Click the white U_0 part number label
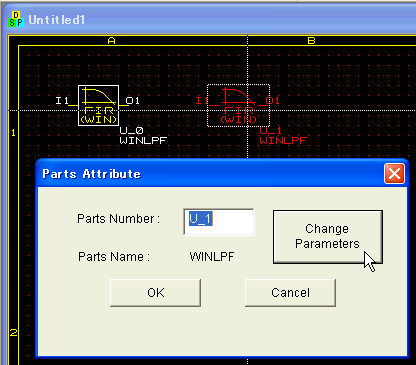The width and height of the screenshot is (416, 365). tap(131, 131)
